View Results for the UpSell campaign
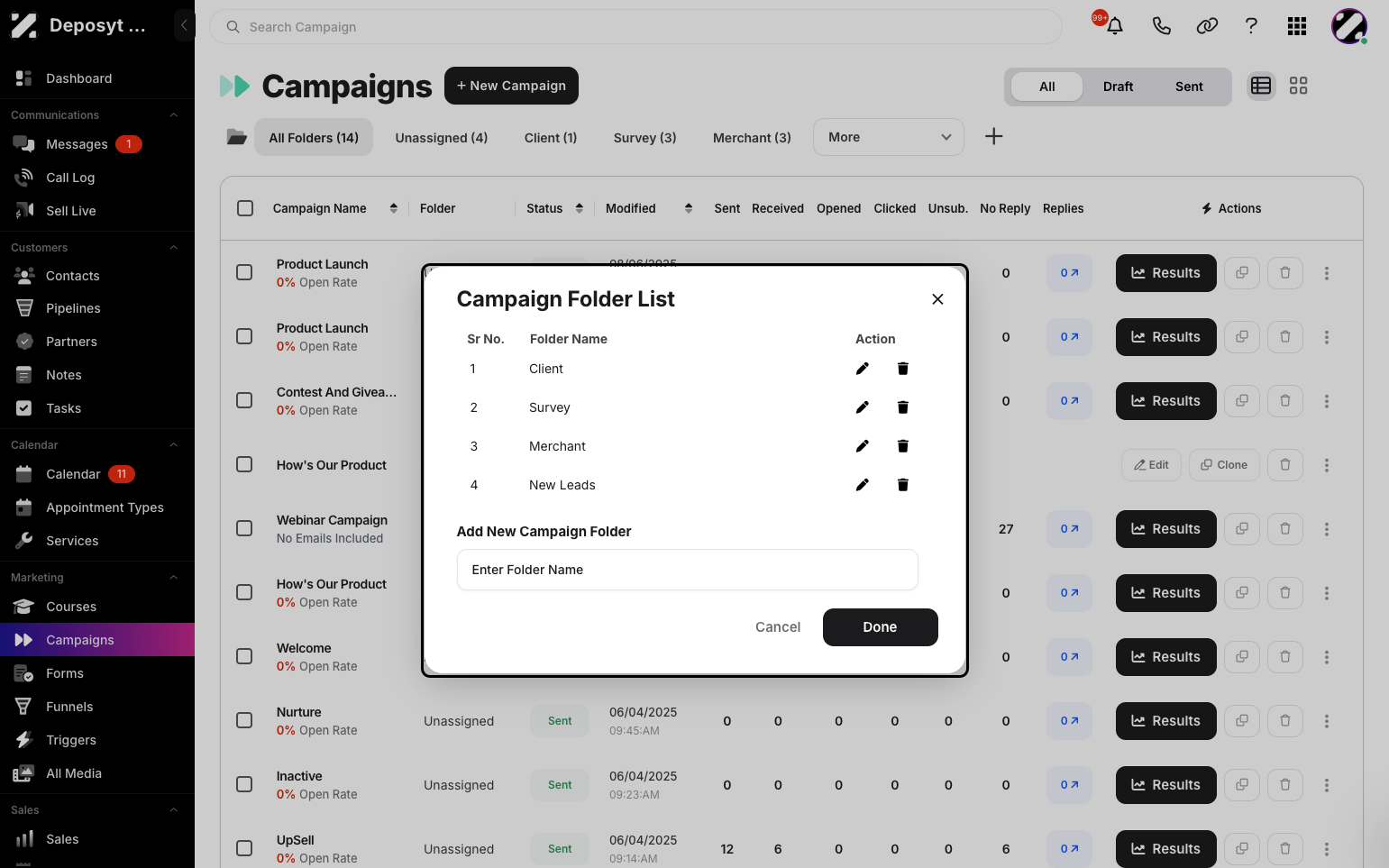Image resolution: width=1389 pixels, height=868 pixels. coord(1166,848)
